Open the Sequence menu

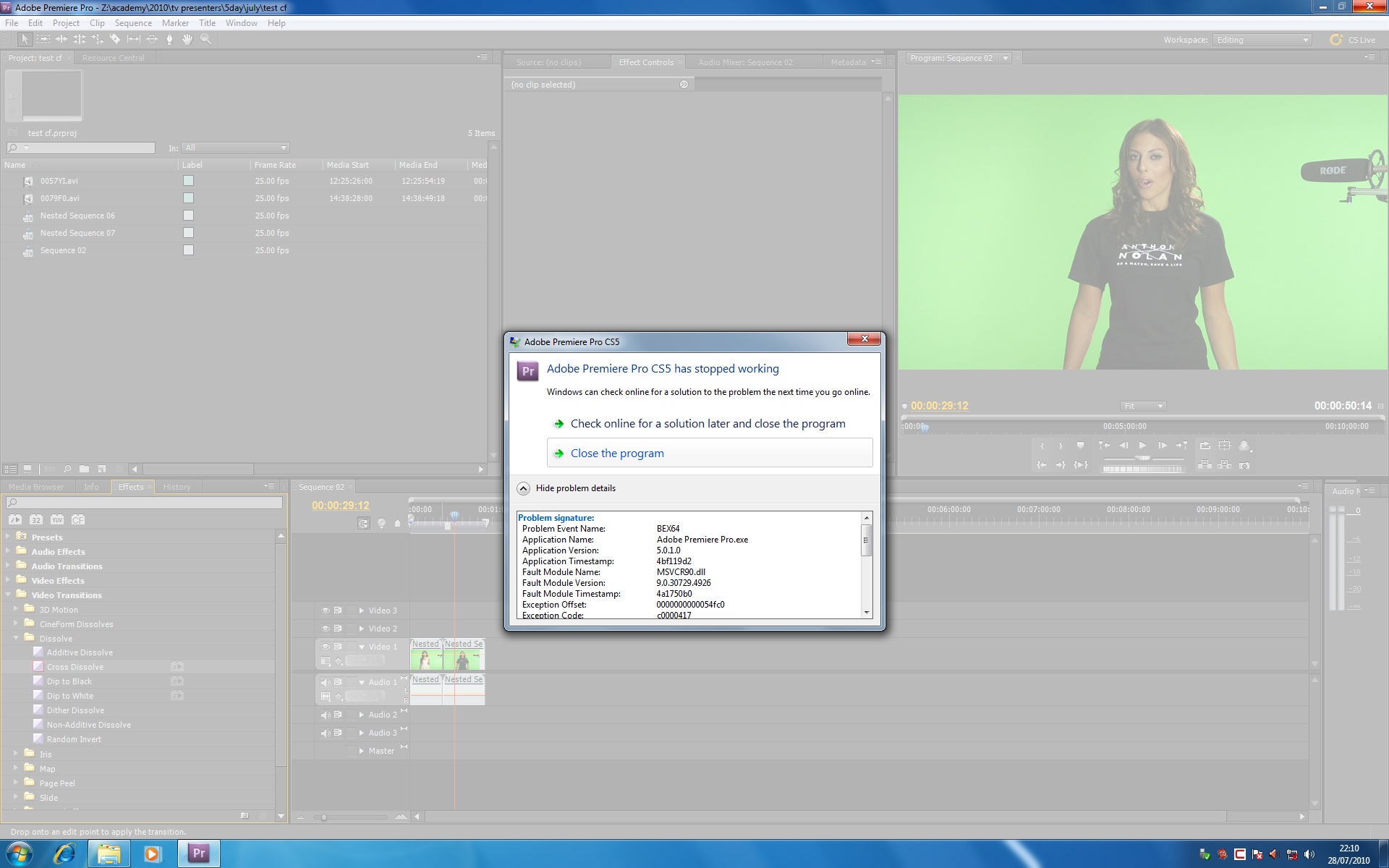pos(133,23)
